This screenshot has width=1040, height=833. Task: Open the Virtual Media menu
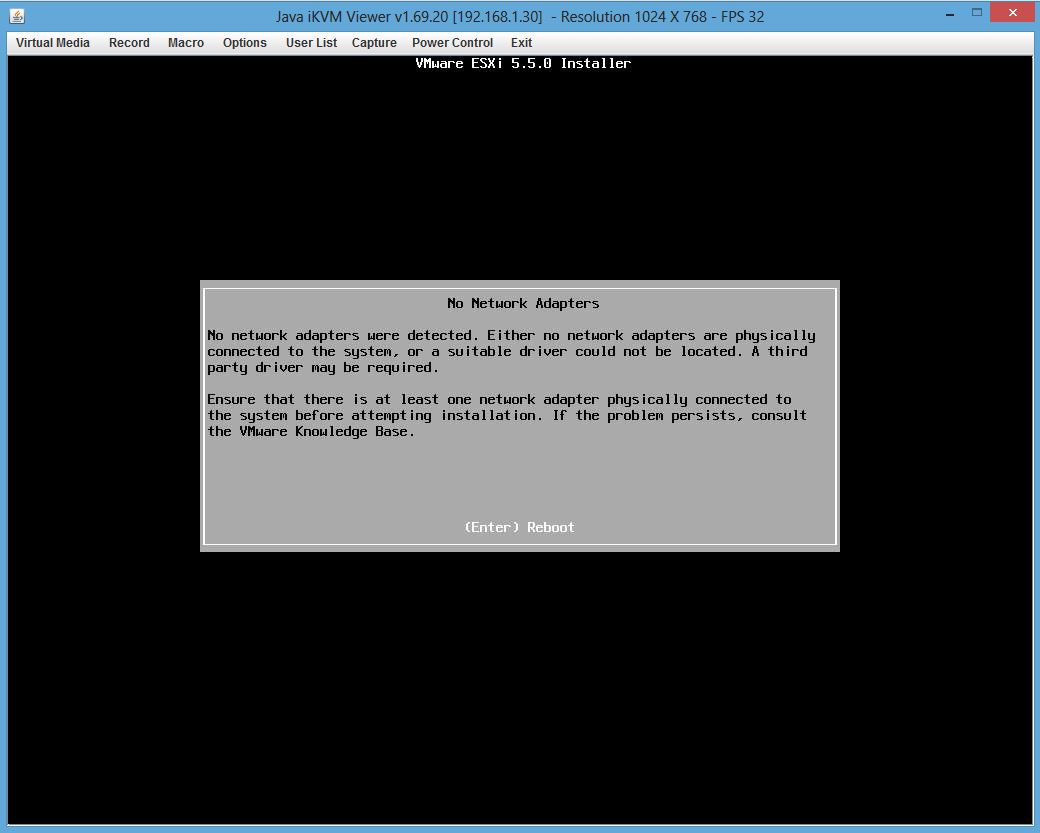(x=52, y=42)
